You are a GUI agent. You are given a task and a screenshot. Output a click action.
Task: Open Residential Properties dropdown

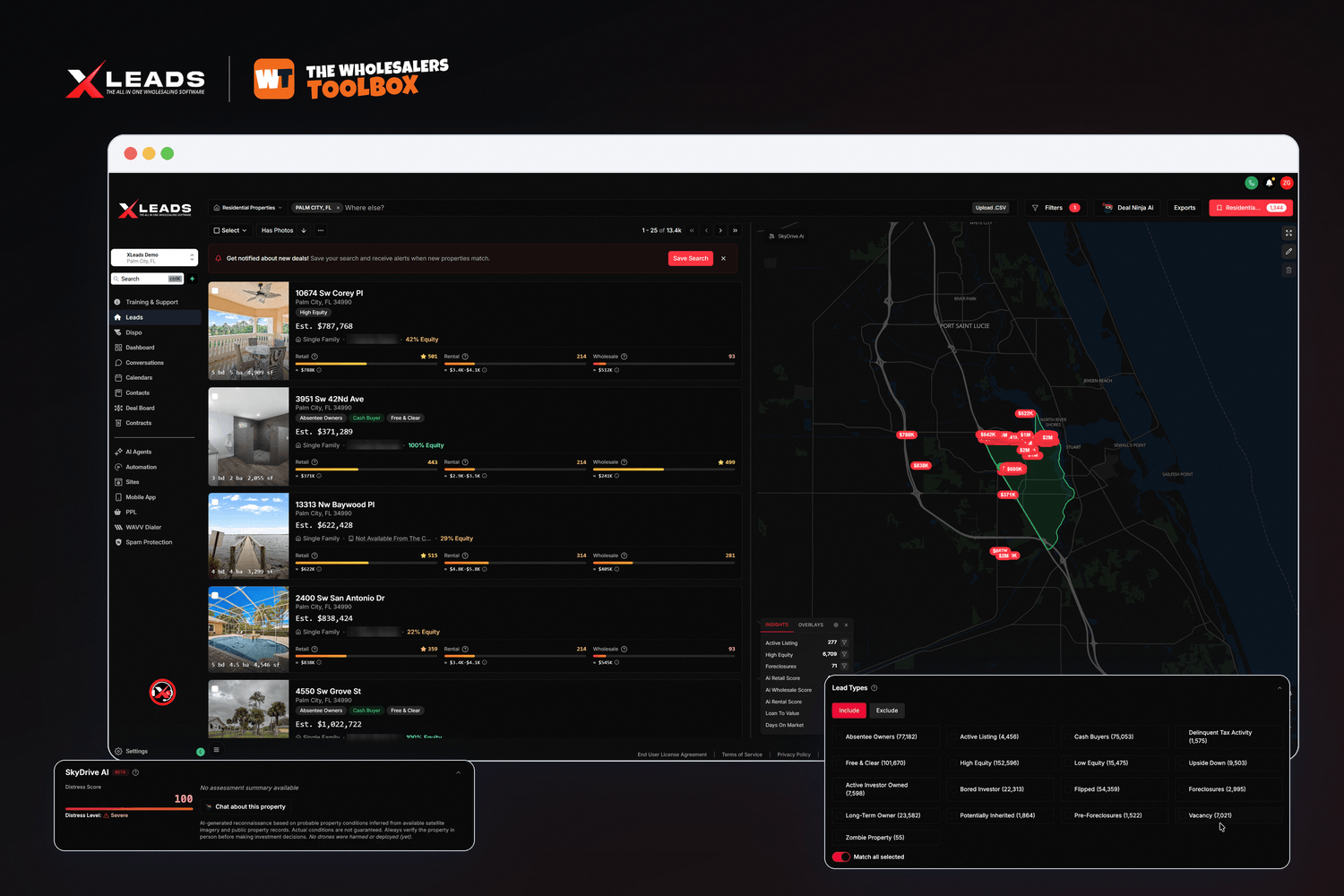pyautogui.click(x=248, y=208)
